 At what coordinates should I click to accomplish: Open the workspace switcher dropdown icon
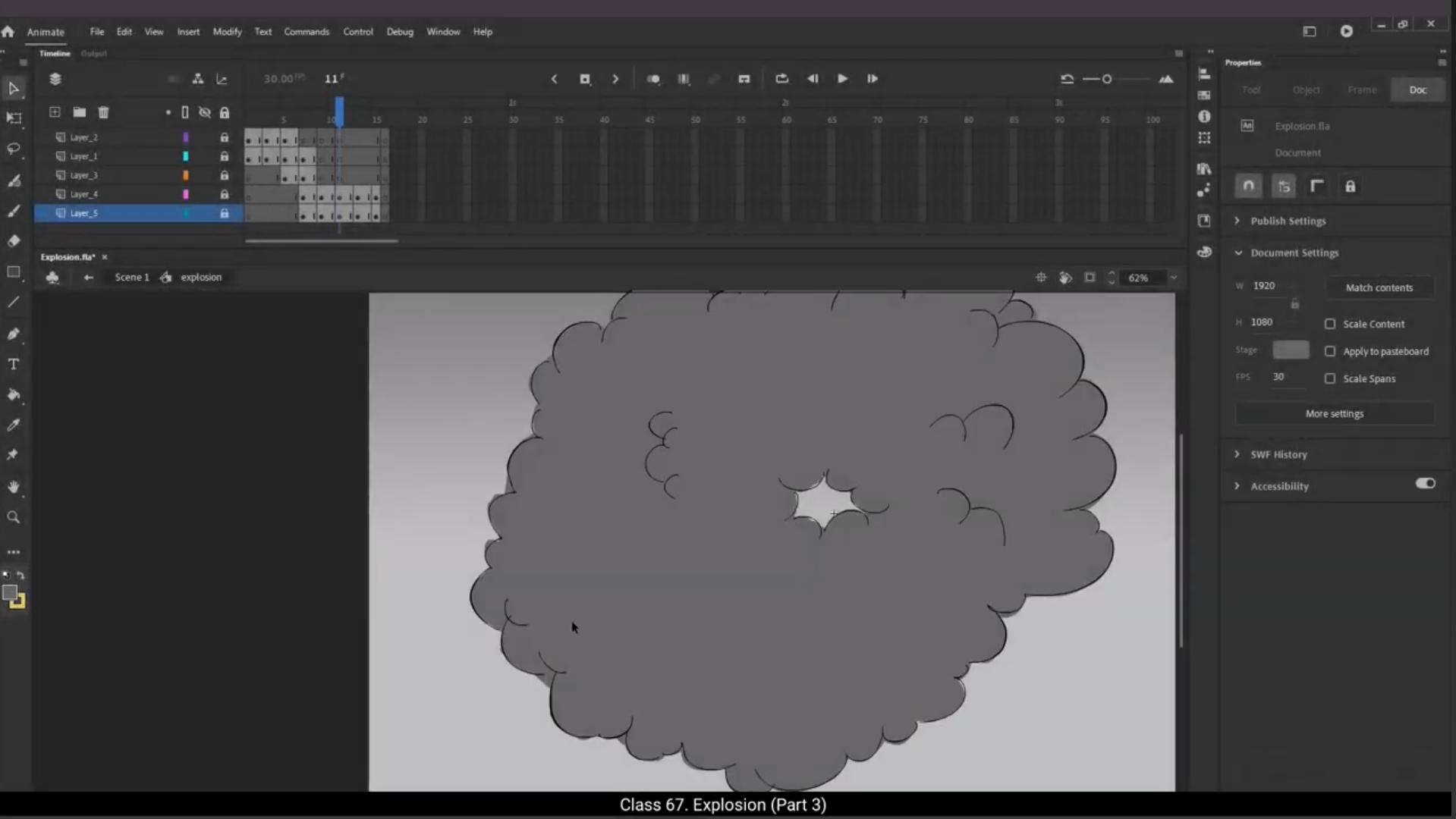point(1310,31)
